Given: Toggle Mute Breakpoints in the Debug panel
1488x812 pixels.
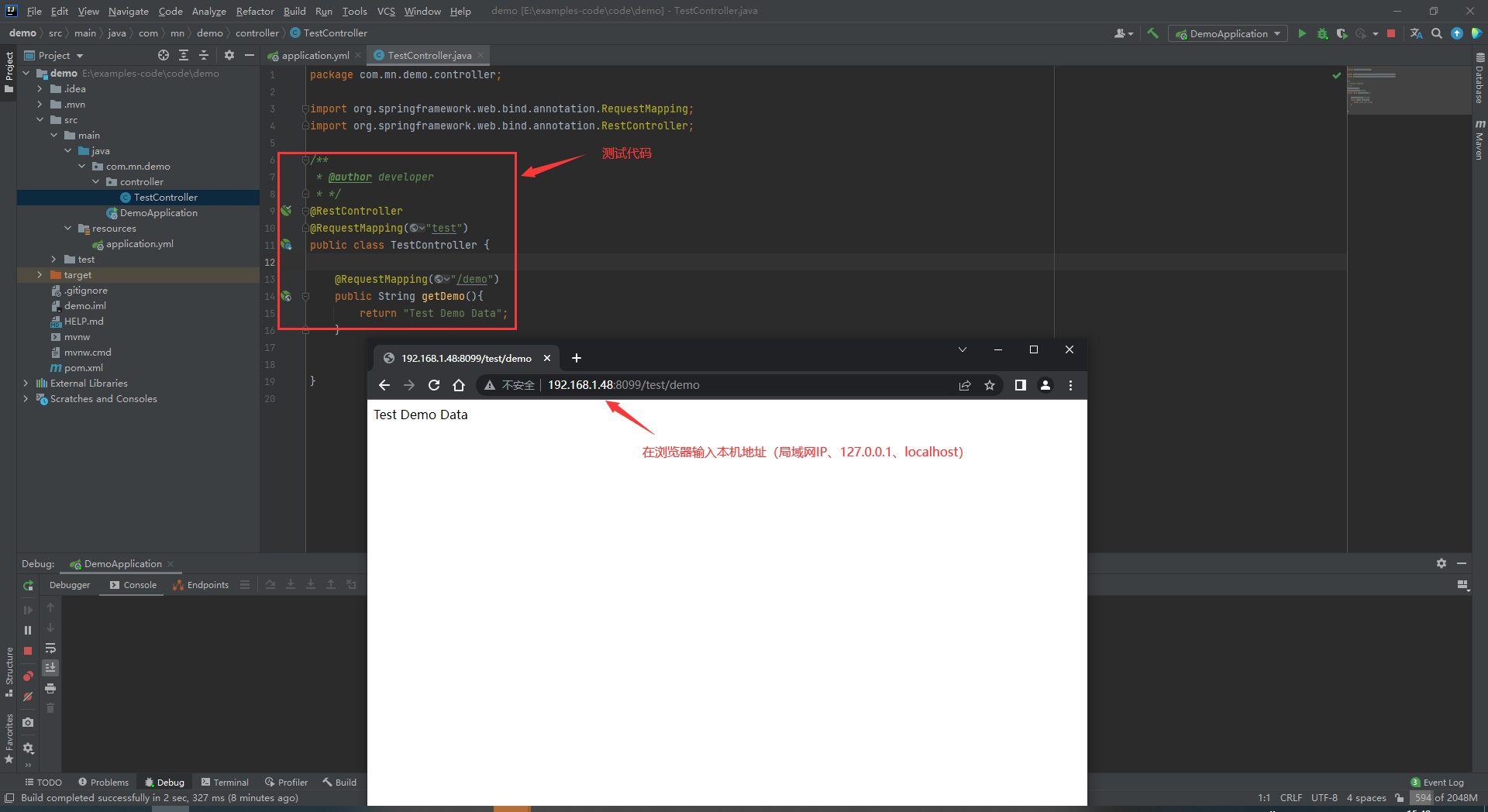Looking at the screenshot, I should (x=28, y=697).
